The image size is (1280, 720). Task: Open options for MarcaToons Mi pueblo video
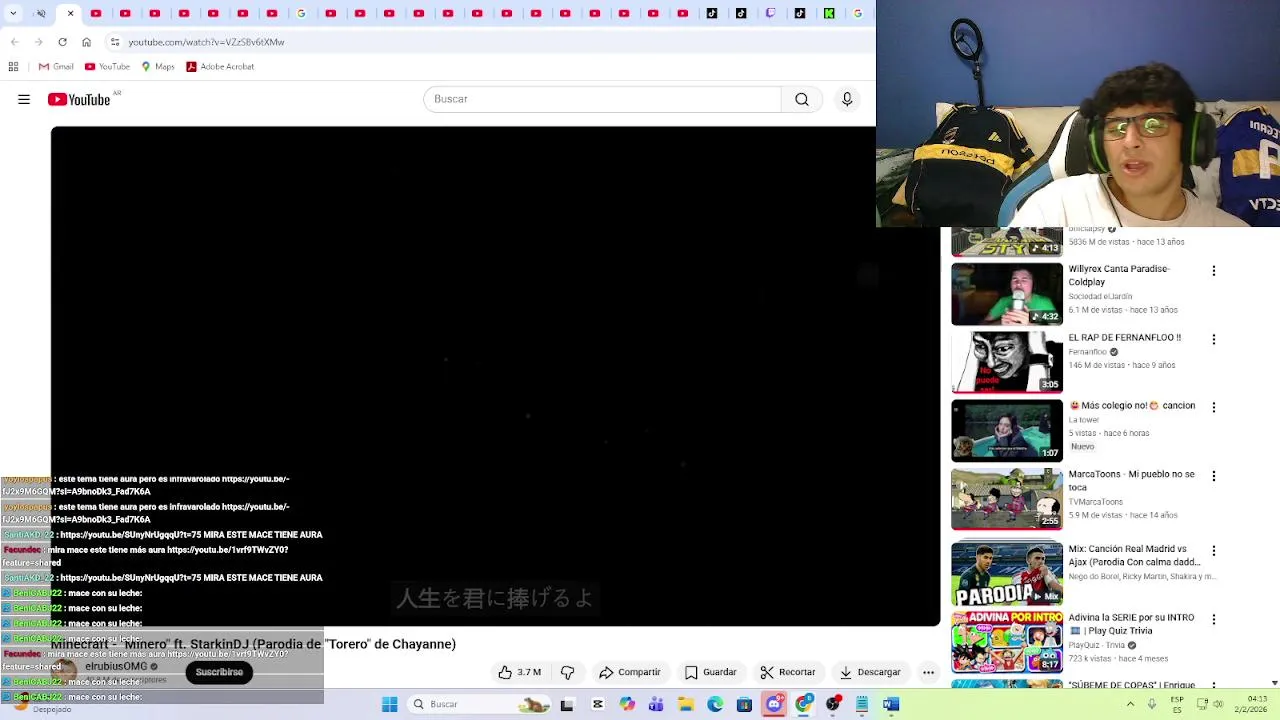[x=1214, y=476]
